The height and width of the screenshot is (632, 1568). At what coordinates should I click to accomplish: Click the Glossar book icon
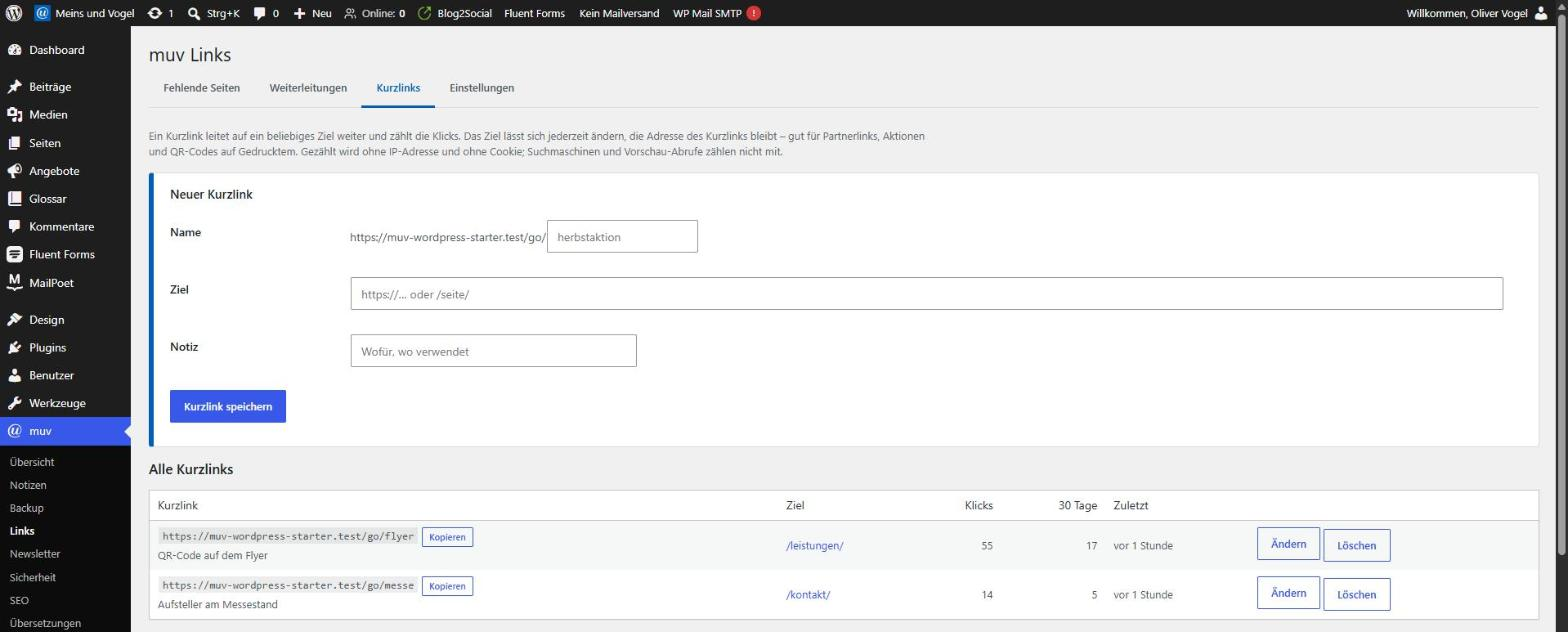(x=14, y=199)
